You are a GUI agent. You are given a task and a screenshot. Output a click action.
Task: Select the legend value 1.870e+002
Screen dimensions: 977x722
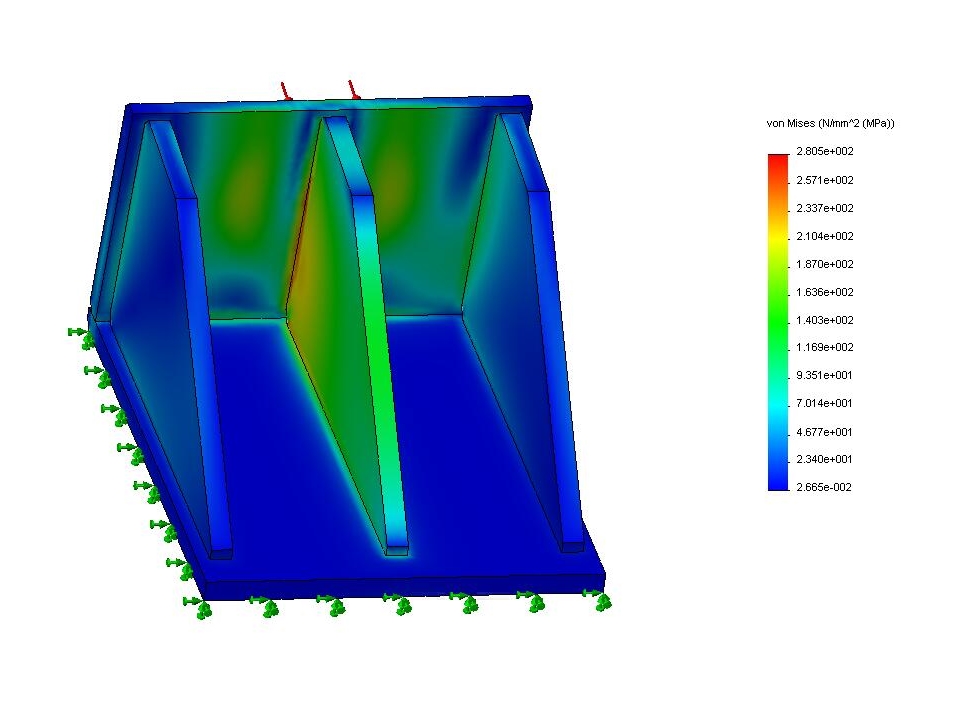pos(824,264)
